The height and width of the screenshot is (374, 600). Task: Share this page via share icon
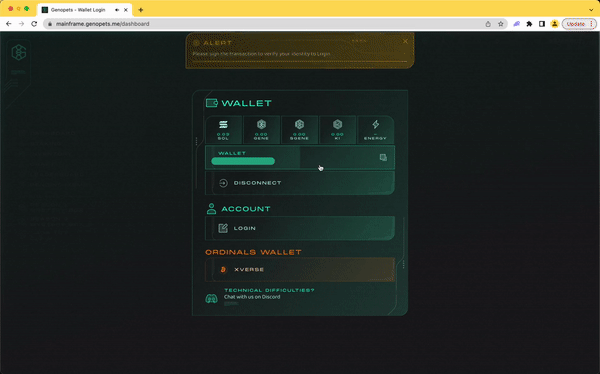point(488,24)
